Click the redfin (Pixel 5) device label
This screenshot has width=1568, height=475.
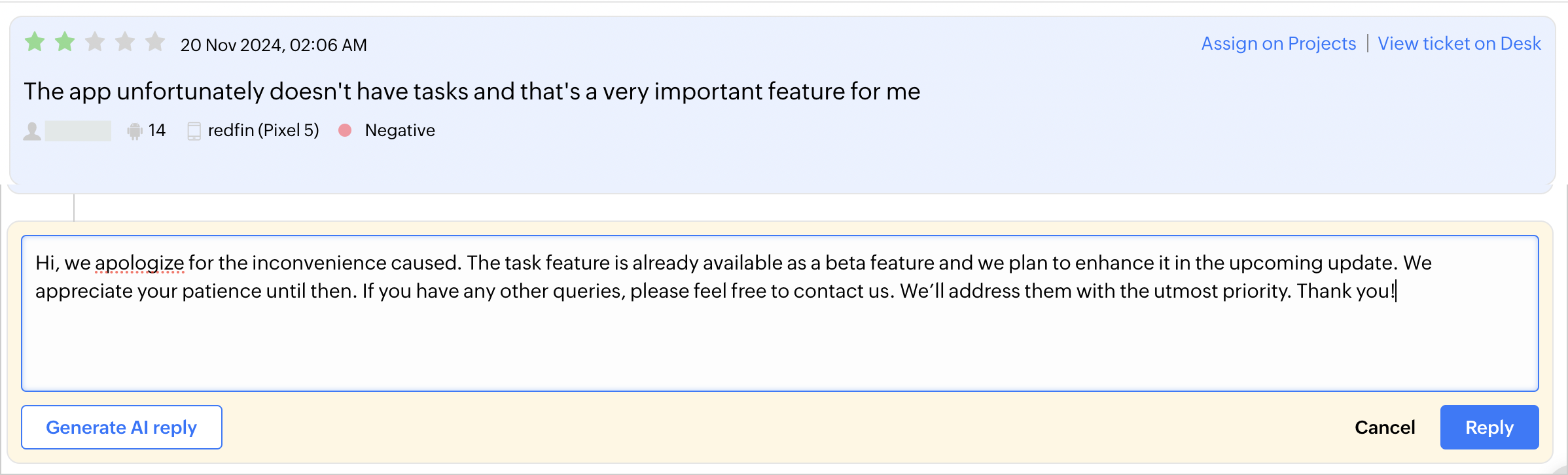pyautogui.click(x=263, y=131)
